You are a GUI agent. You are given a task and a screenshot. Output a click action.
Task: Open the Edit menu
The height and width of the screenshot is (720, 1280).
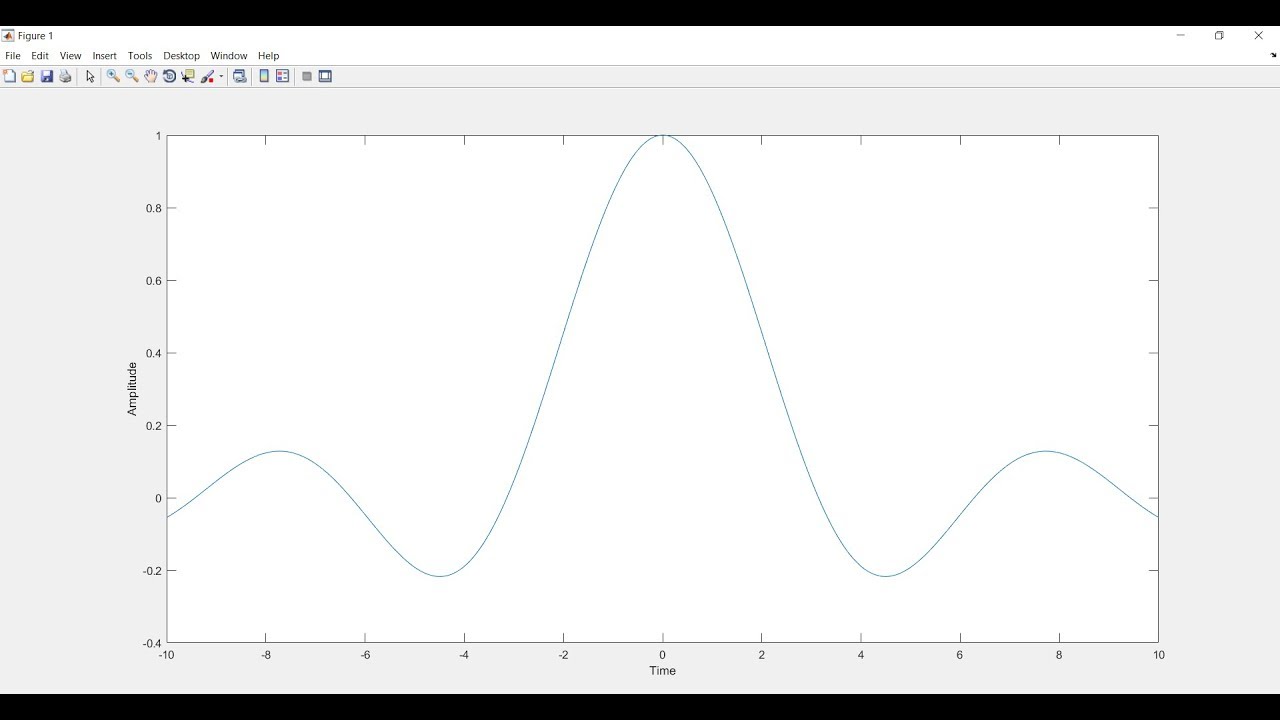40,56
